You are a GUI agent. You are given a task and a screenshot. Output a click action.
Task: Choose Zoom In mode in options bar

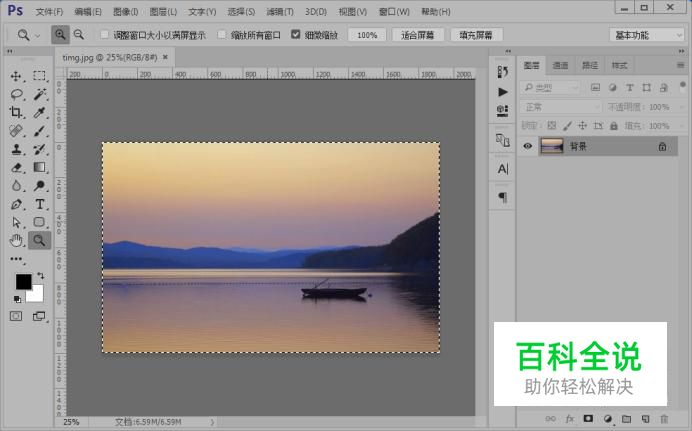click(60, 34)
